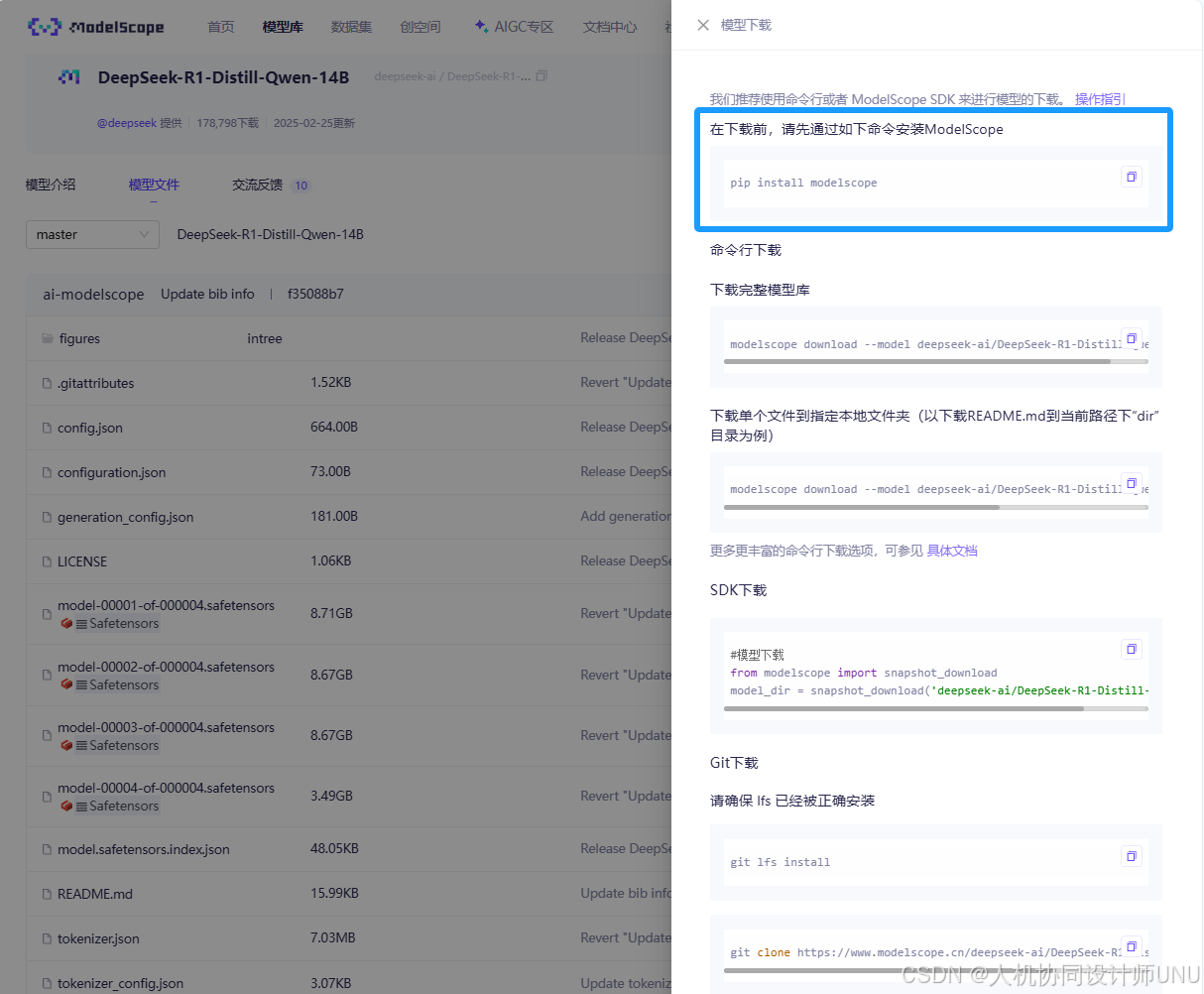
Task: Click the AIGC专区 sparkle icon
Action: (481, 27)
